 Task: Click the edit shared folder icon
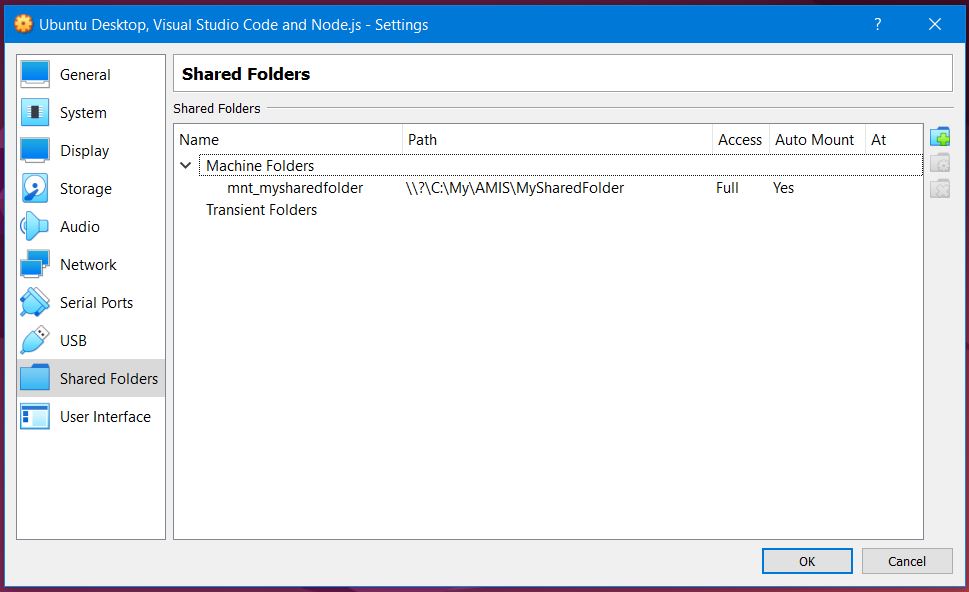point(940,163)
